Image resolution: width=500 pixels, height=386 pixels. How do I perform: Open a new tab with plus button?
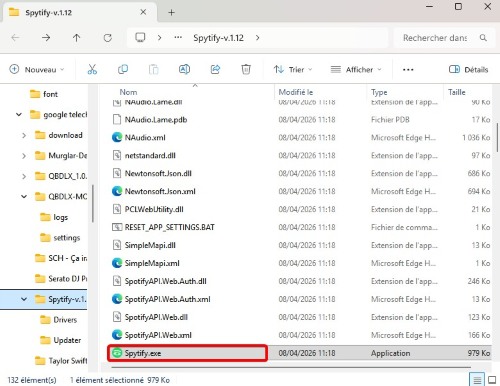point(171,13)
